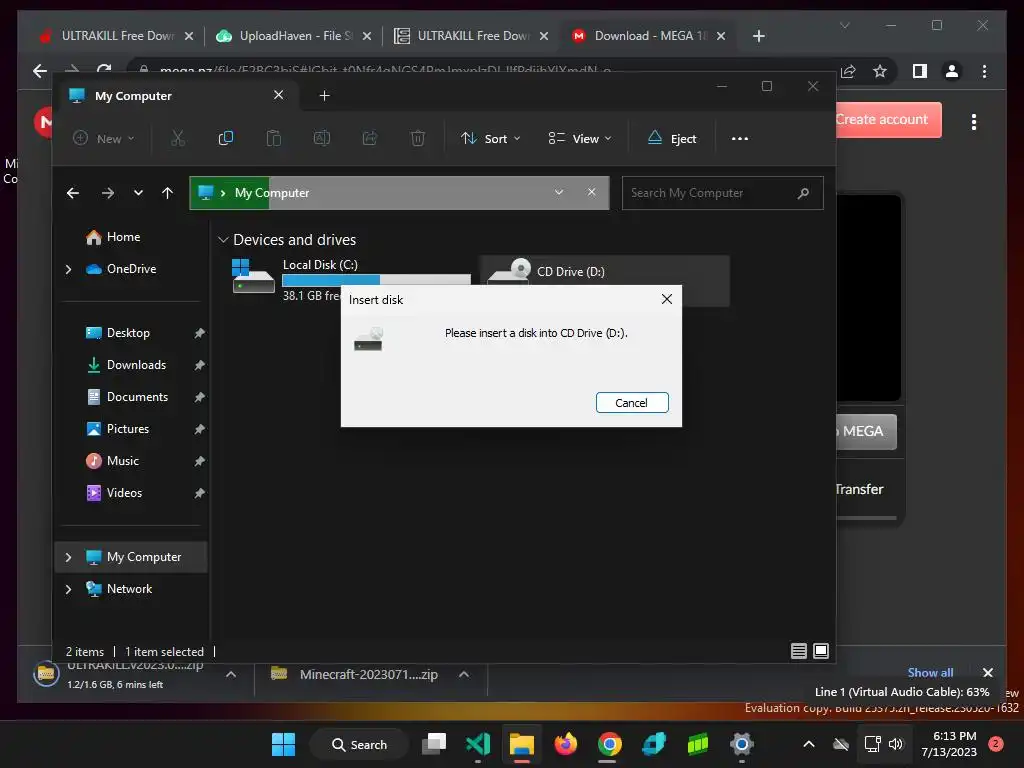The width and height of the screenshot is (1024, 768).
Task: Close Chrome downloads bar
Action: coord(987,673)
